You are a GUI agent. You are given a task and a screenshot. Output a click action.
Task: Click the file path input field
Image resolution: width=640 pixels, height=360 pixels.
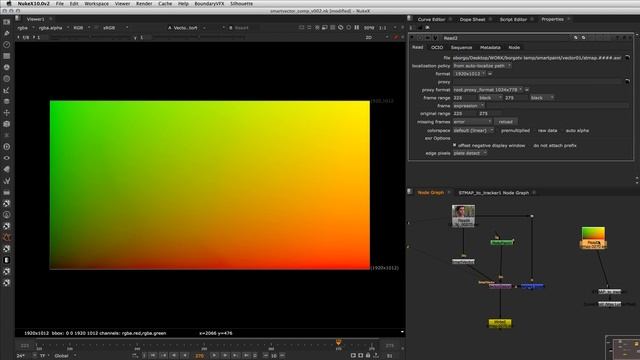(537, 58)
